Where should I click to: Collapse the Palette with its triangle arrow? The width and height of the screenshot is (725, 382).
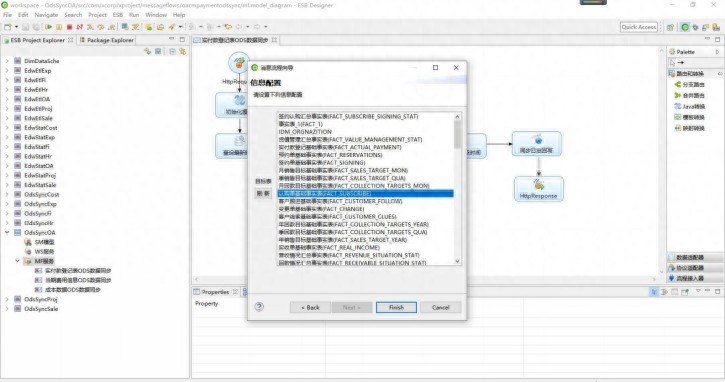click(x=718, y=52)
